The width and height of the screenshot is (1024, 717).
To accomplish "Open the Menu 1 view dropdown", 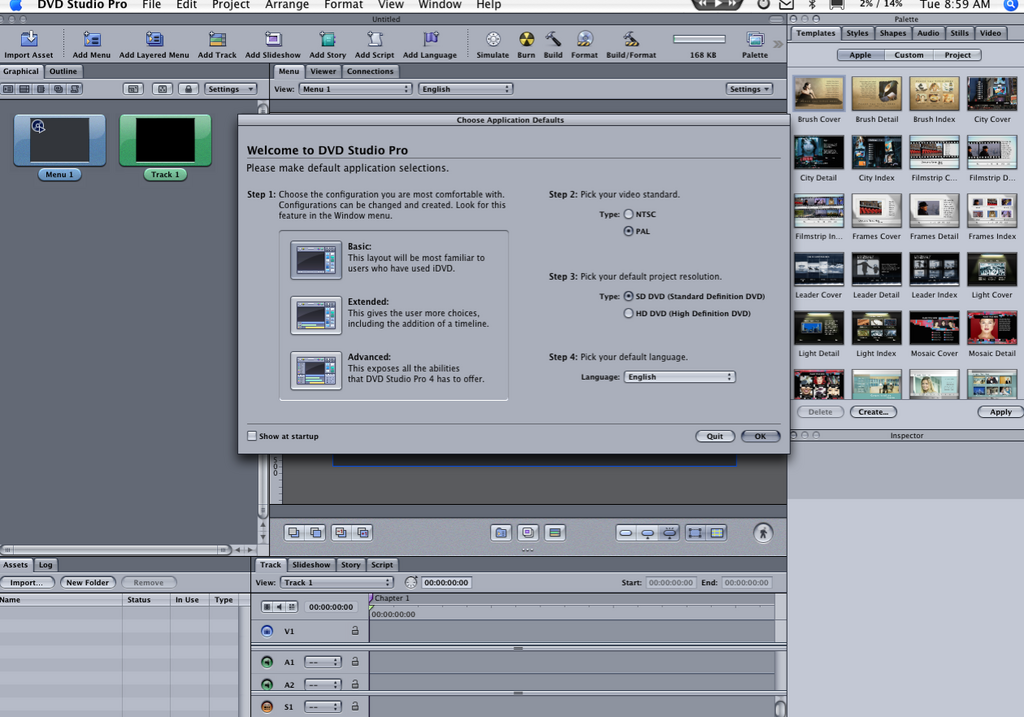I will (x=355, y=89).
